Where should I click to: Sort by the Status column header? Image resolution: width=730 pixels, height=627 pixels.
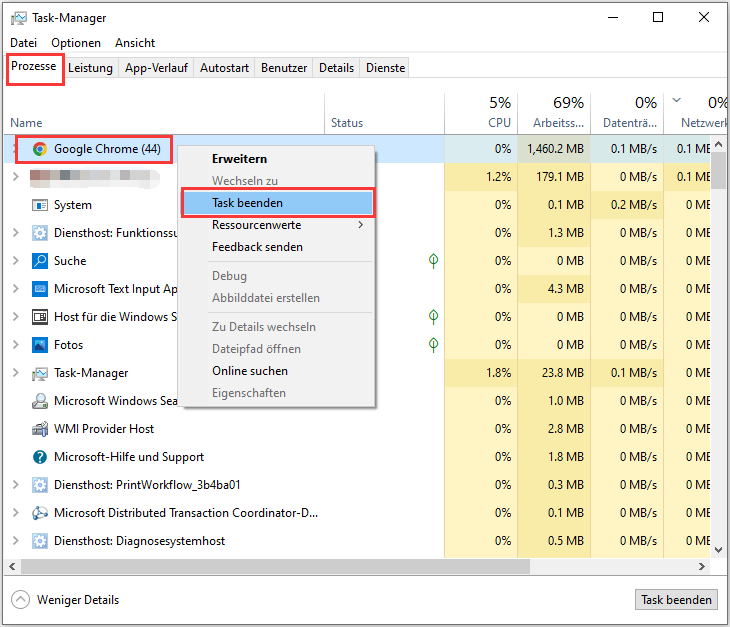384,113
